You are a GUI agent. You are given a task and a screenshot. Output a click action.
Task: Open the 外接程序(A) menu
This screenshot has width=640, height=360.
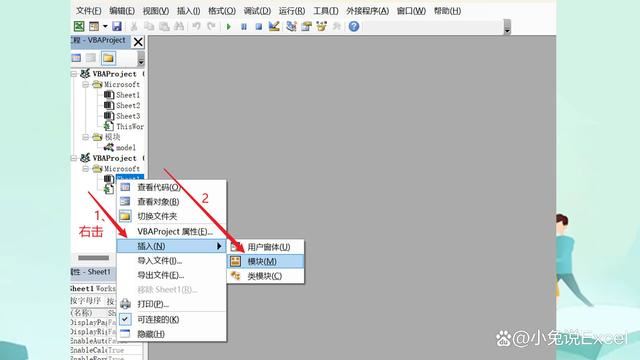click(367, 11)
